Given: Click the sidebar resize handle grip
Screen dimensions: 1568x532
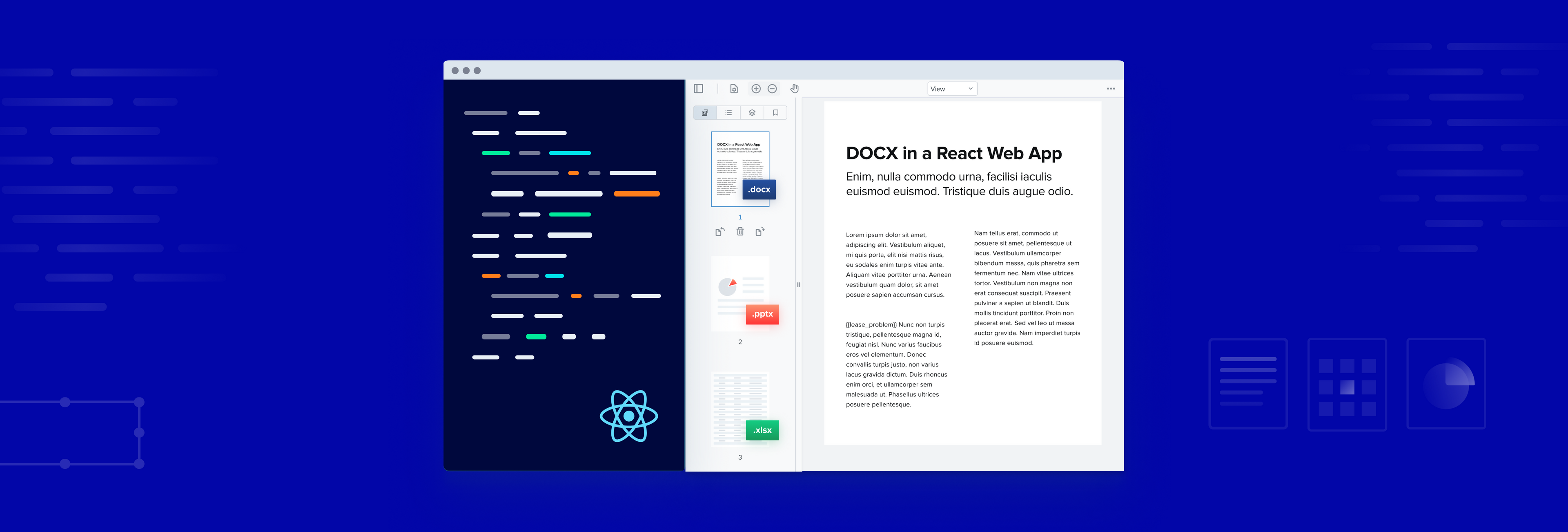Looking at the screenshot, I should click(x=799, y=284).
